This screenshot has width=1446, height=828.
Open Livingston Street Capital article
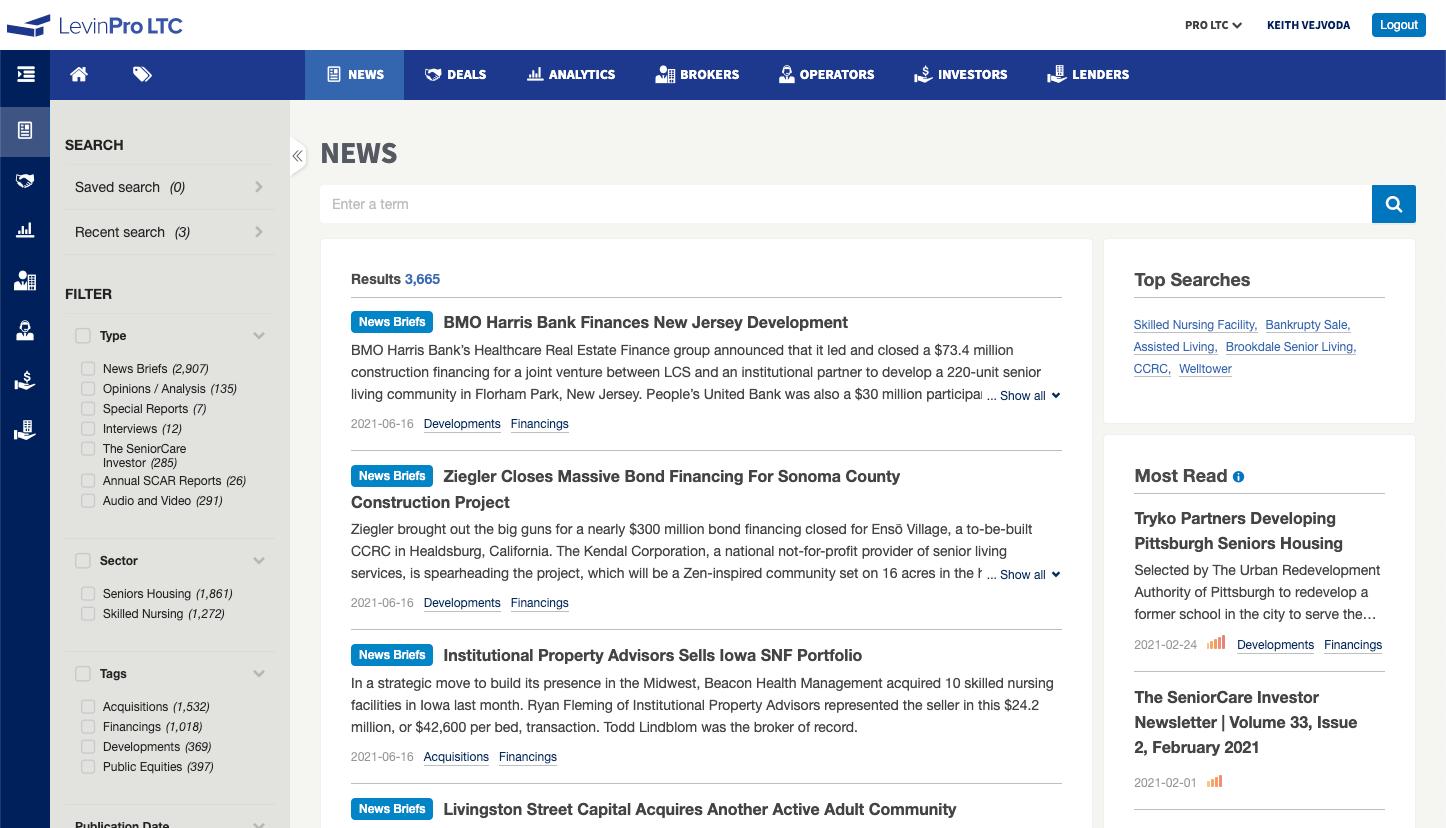[x=699, y=809]
